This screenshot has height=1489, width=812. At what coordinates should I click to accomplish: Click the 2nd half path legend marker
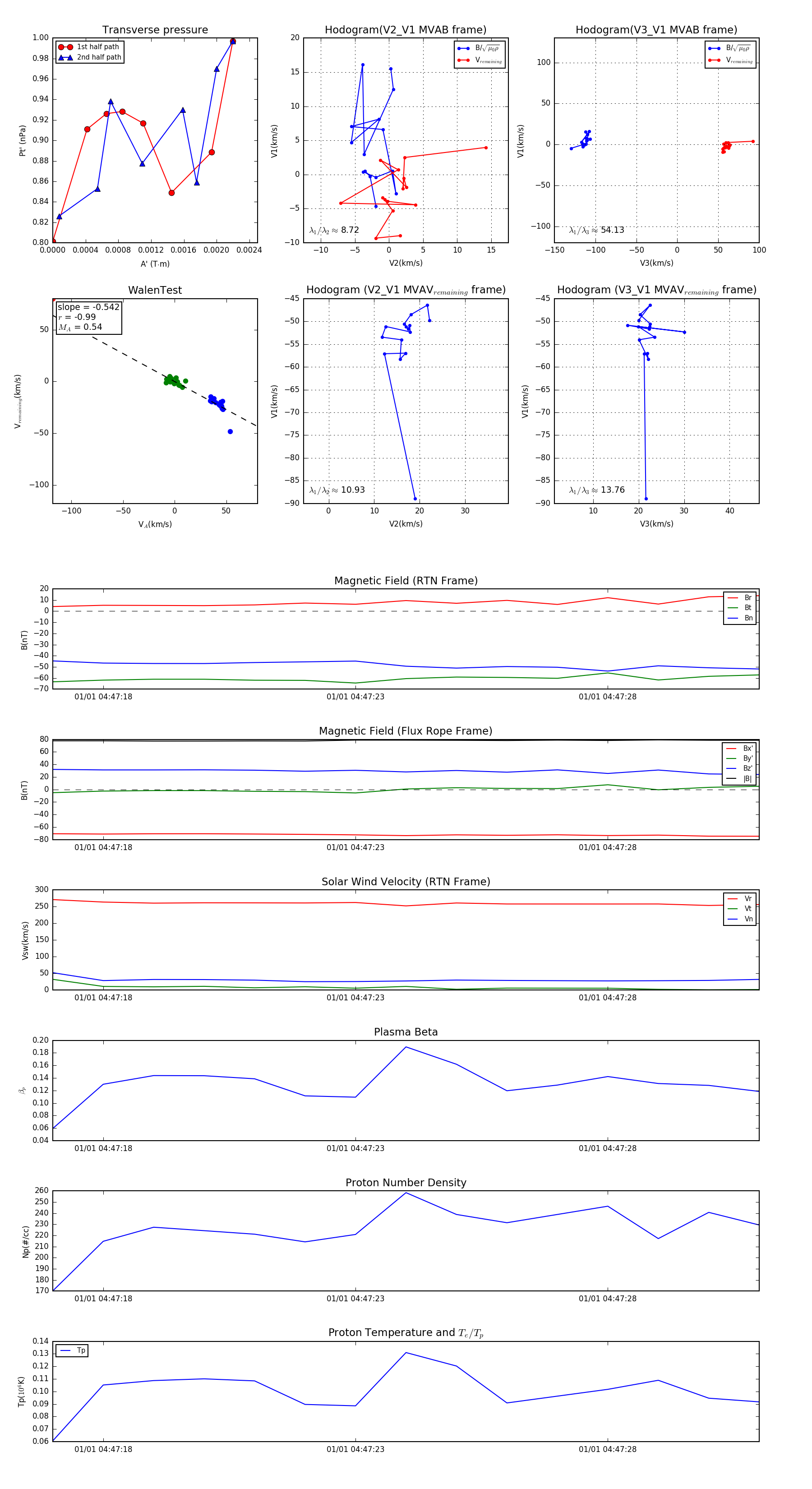pos(65,57)
